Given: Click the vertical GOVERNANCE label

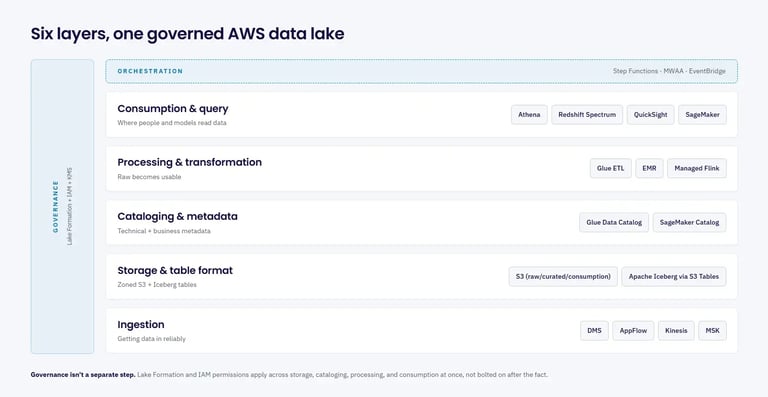Looking at the screenshot, I should pos(55,206).
